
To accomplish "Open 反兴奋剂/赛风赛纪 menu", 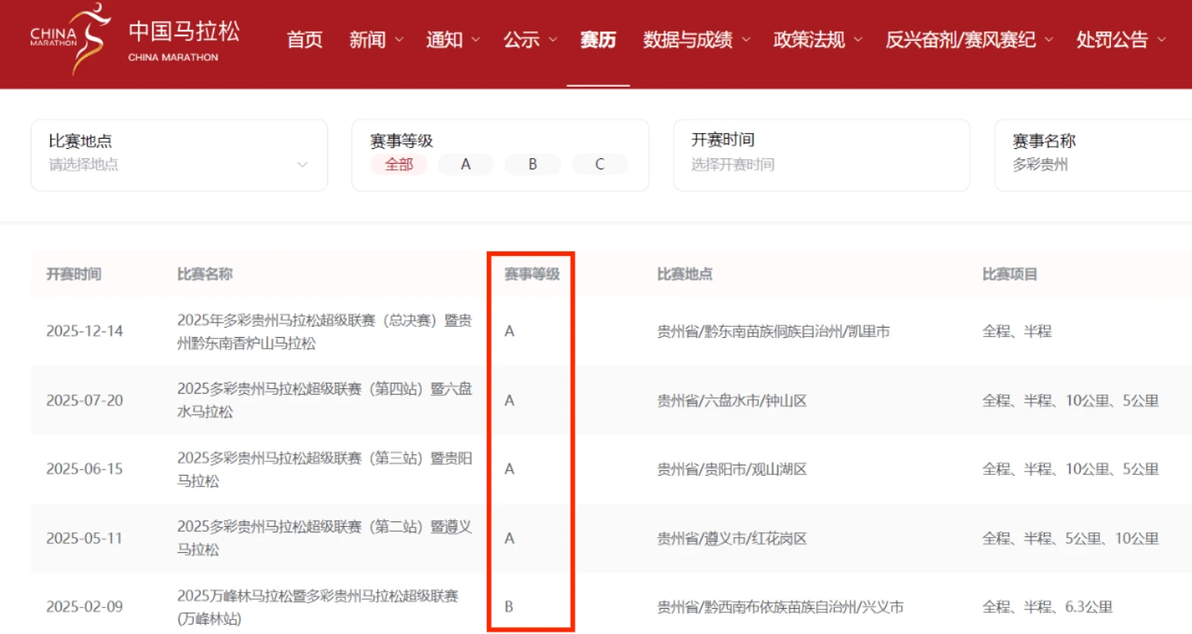I will (x=969, y=40).
